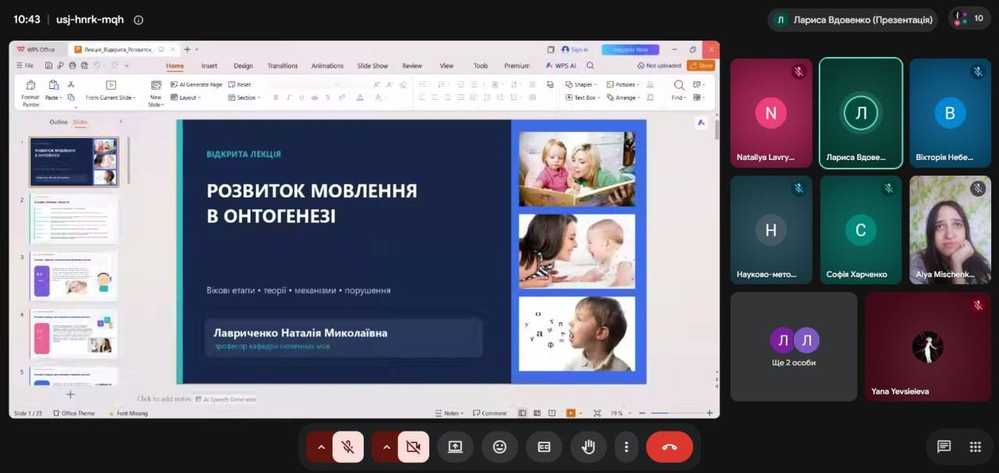Click the WPS AI tab
Image resolution: width=999 pixels, height=473 pixels.
click(x=561, y=66)
